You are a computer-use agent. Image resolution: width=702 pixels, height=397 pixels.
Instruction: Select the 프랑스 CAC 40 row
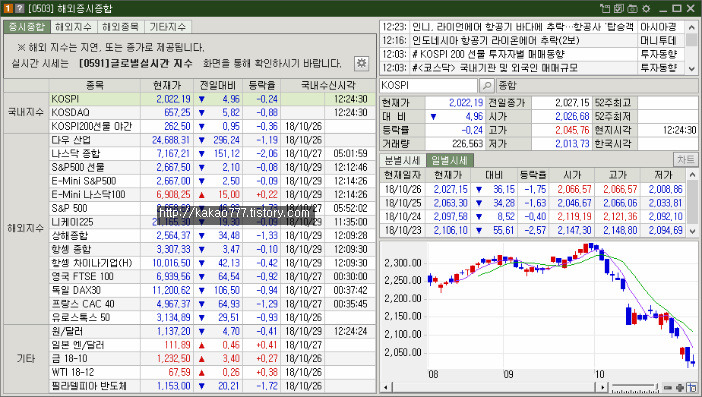pos(212,304)
